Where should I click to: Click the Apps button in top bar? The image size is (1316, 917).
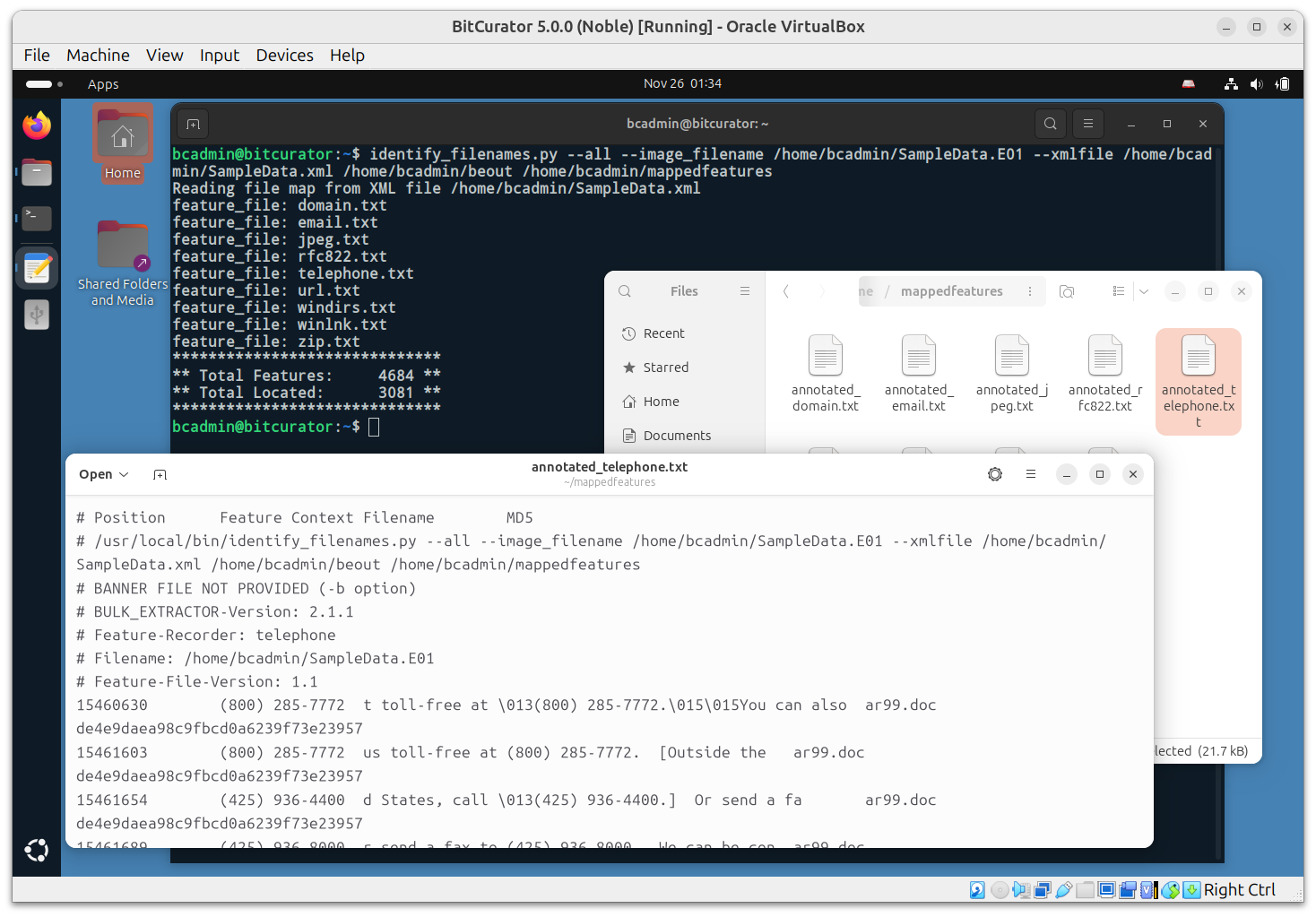click(103, 84)
